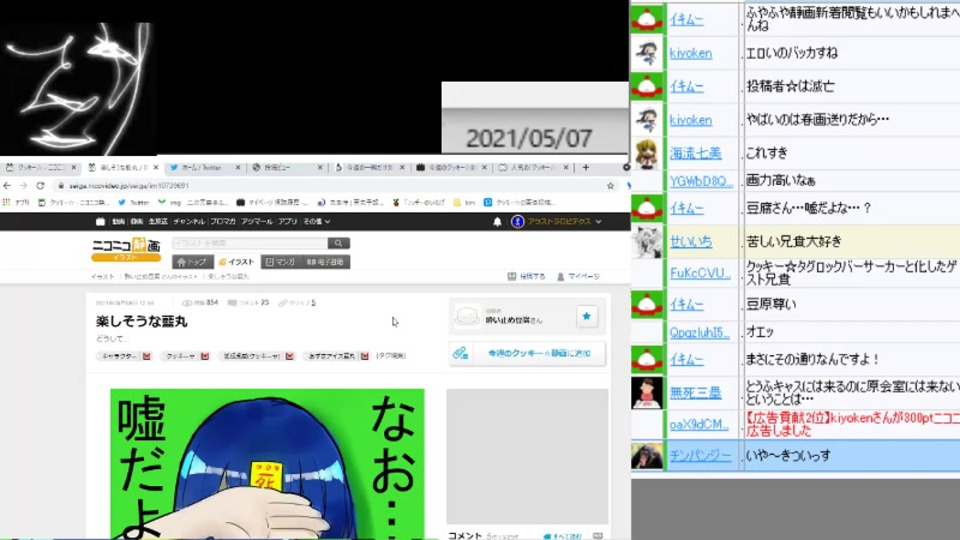Open the FuKcCVU... username link

pyautogui.click(x=700, y=273)
